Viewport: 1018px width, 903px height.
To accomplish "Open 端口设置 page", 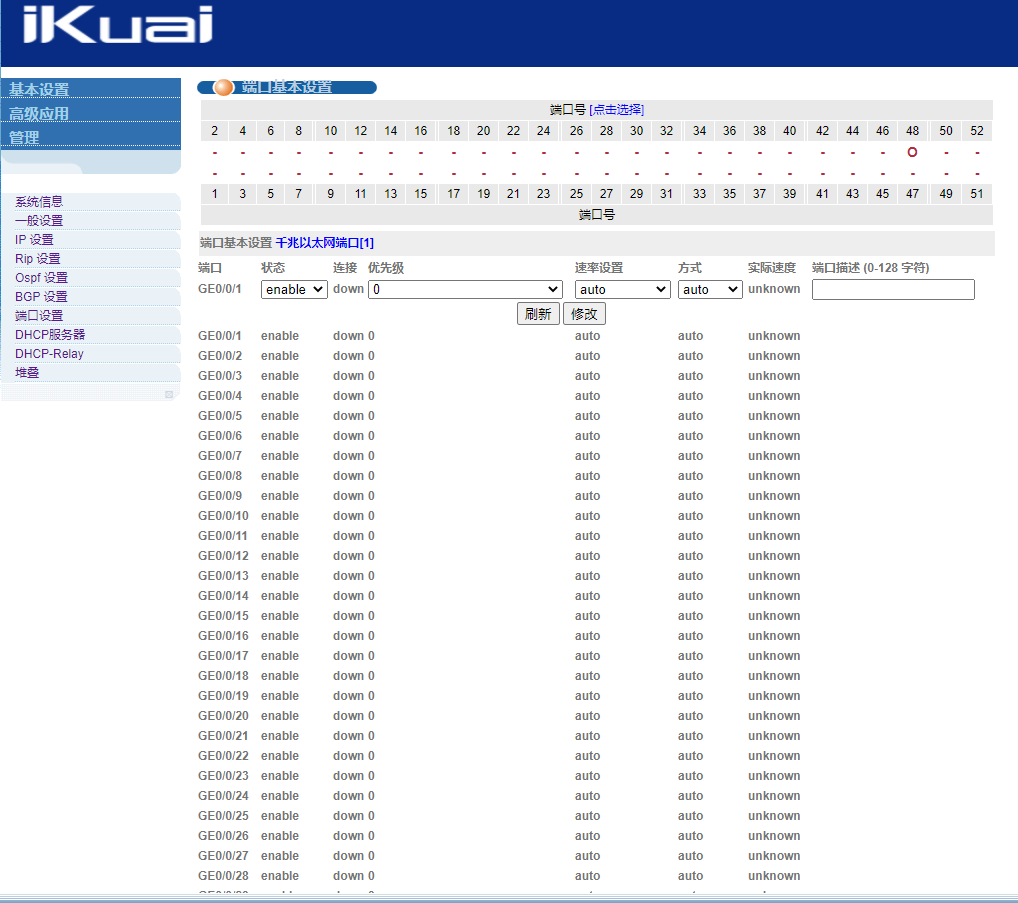I will 39,315.
